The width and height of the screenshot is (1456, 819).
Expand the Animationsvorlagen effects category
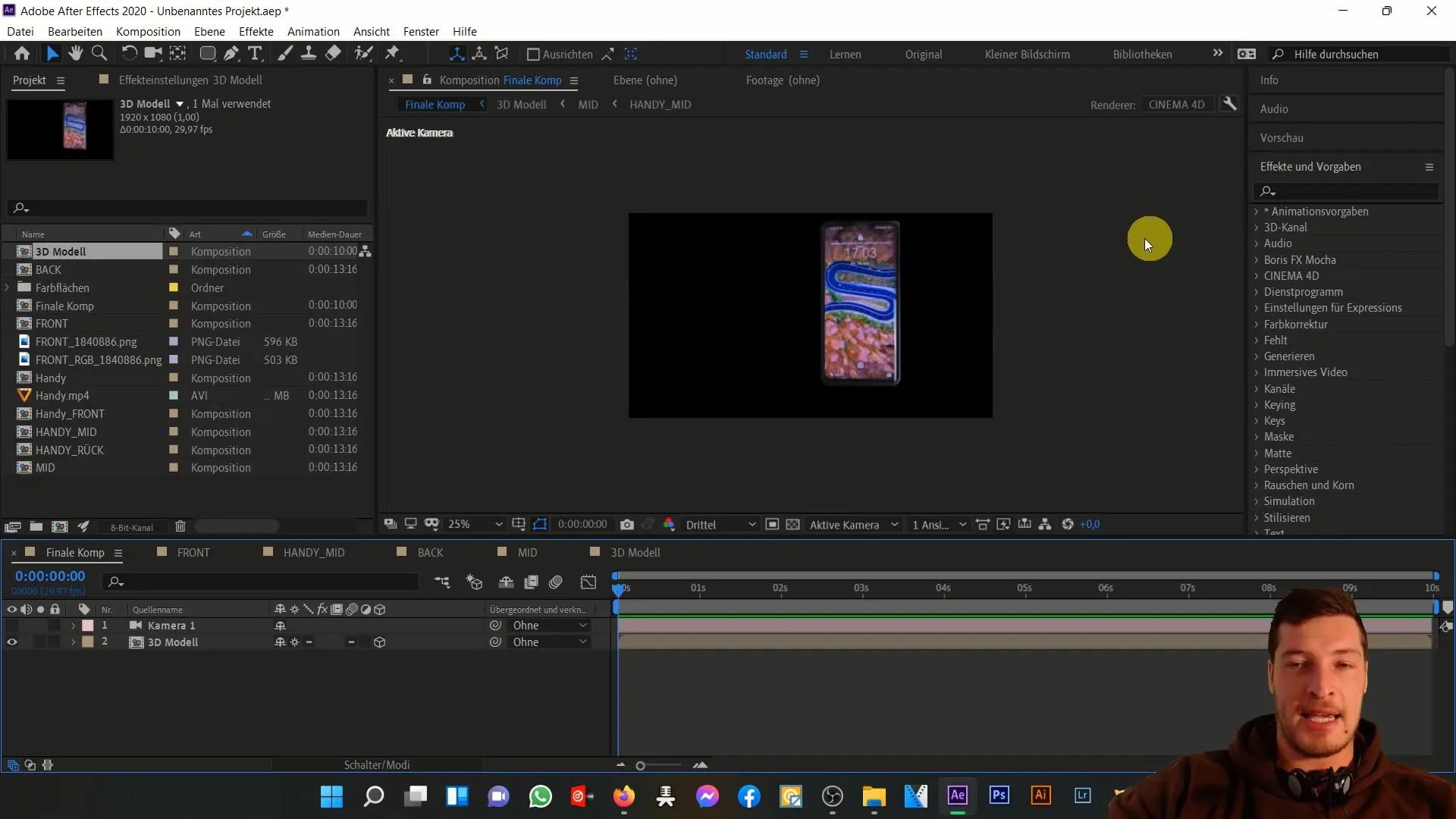click(x=1259, y=211)
